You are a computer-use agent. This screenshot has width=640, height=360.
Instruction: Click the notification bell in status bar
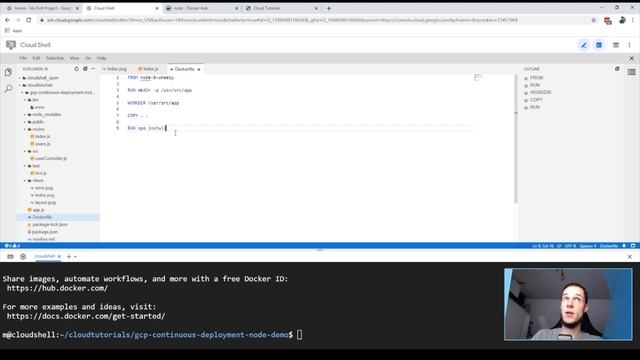(x=624, y=246)
